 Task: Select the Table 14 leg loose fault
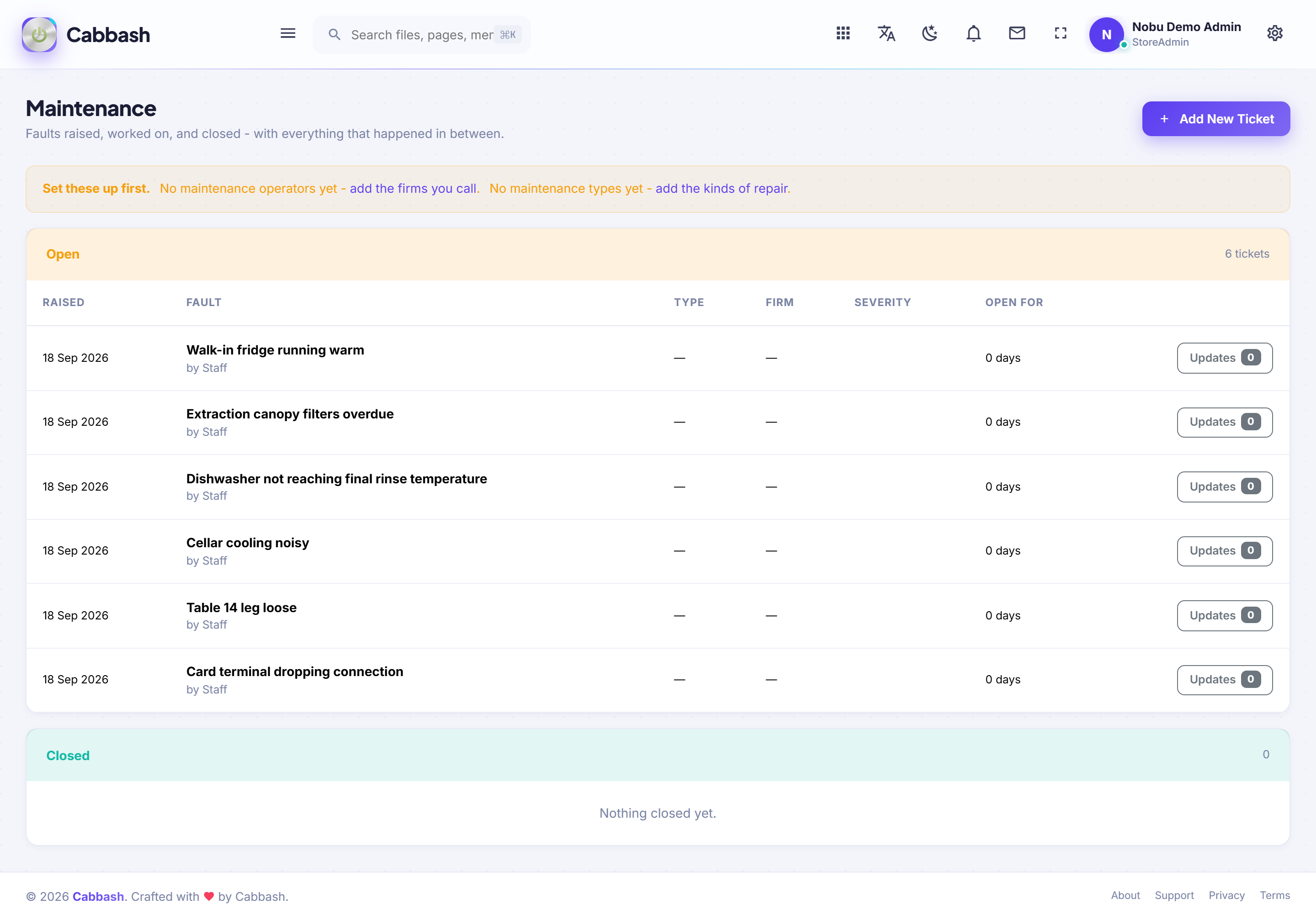click(241, 608)
